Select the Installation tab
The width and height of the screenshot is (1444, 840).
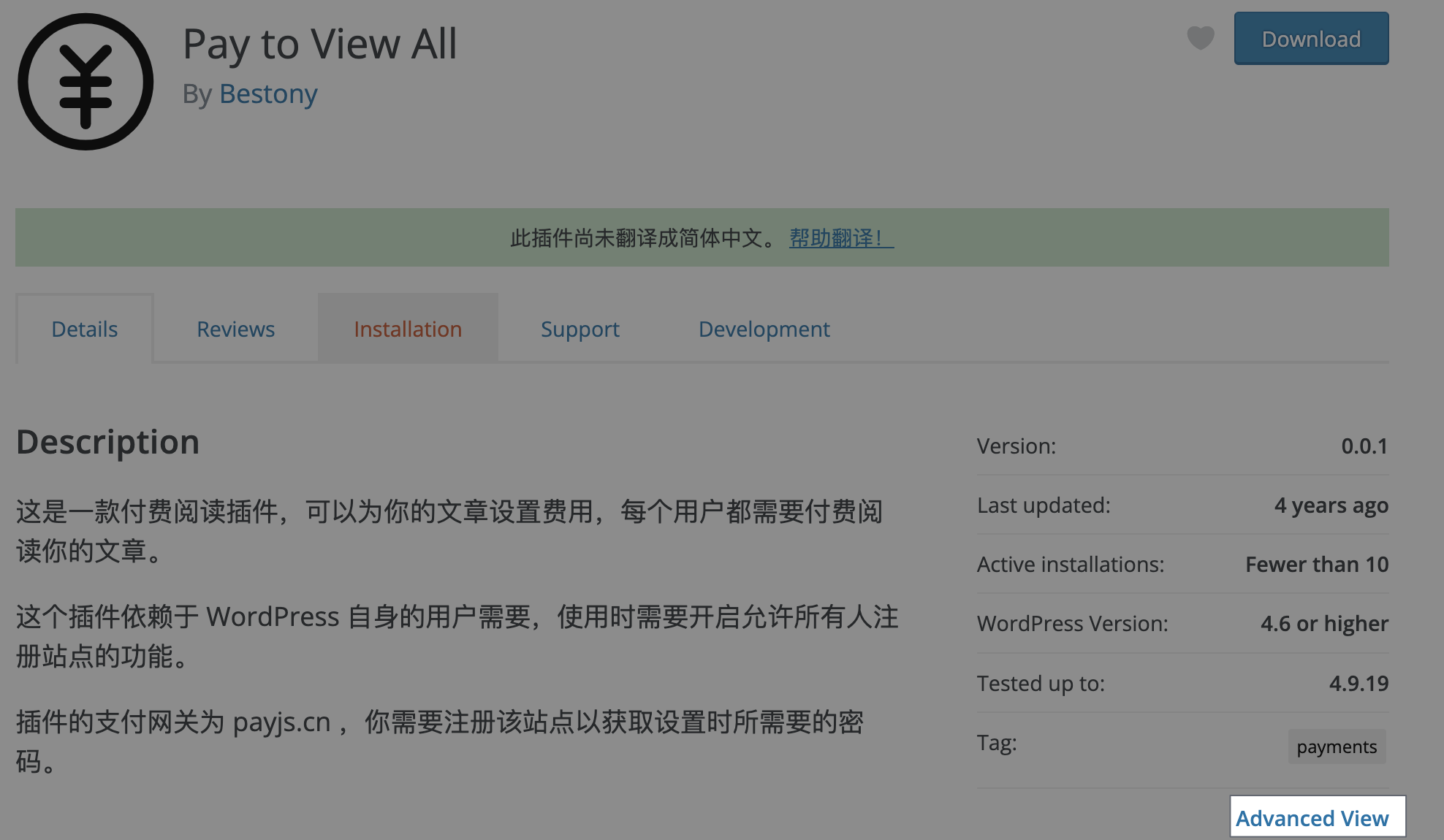pos(408,329)
